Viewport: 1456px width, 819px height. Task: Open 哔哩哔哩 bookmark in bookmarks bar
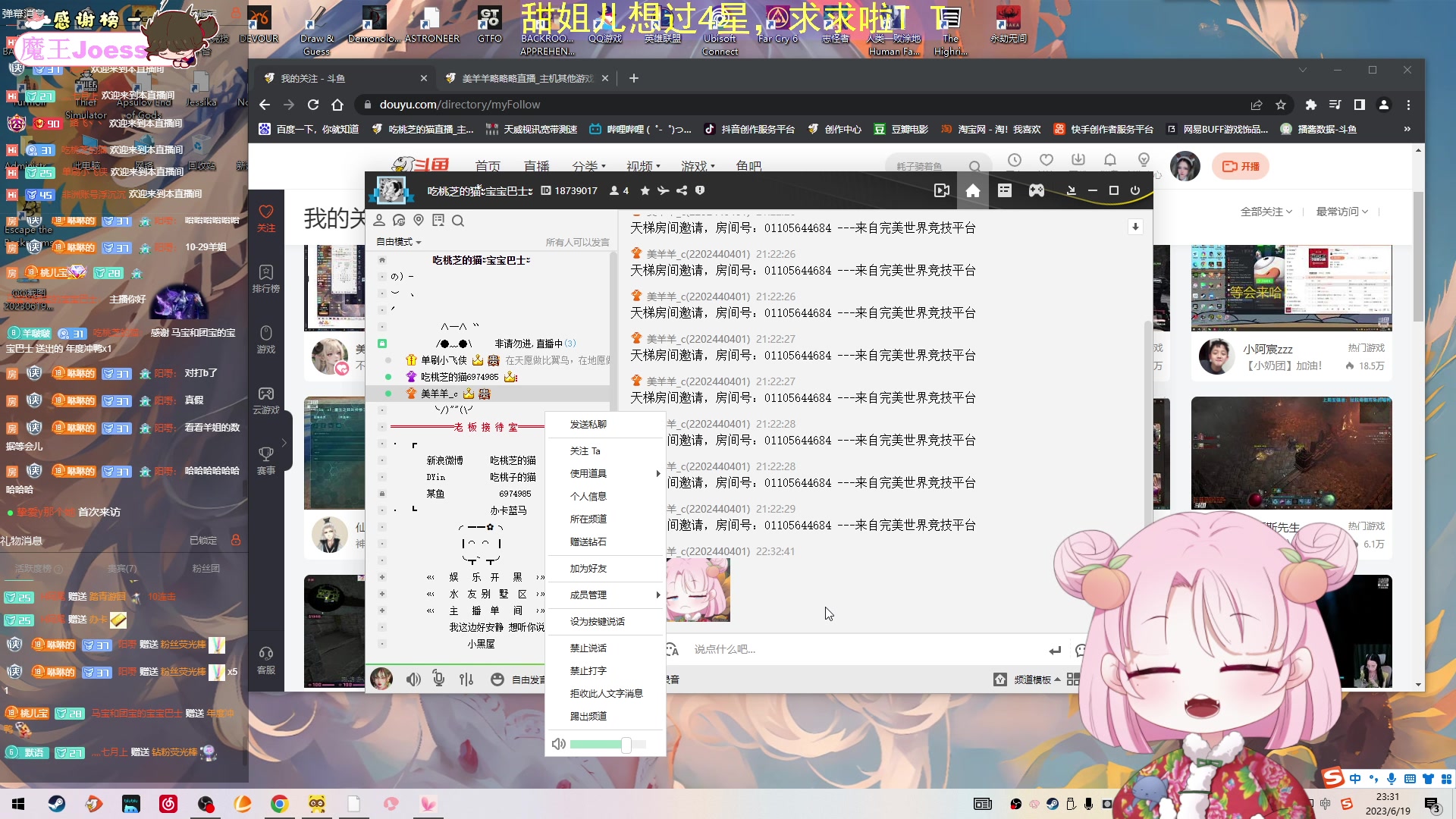click(640, 129)
